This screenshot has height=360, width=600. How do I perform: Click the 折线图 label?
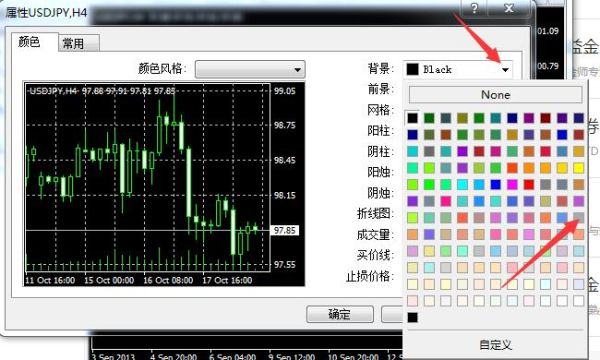pos(375,213)
